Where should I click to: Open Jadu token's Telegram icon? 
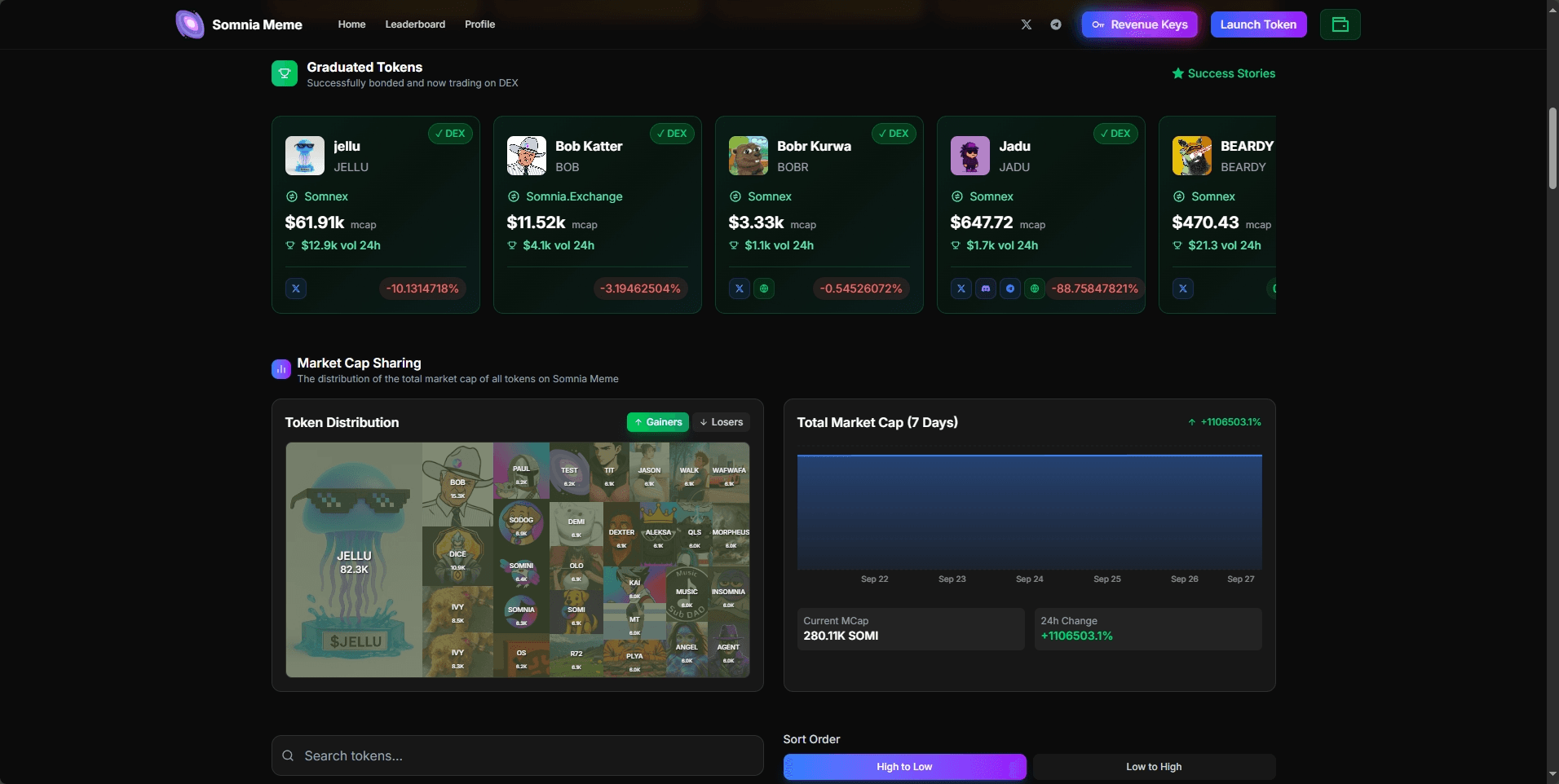(1010, 288)
